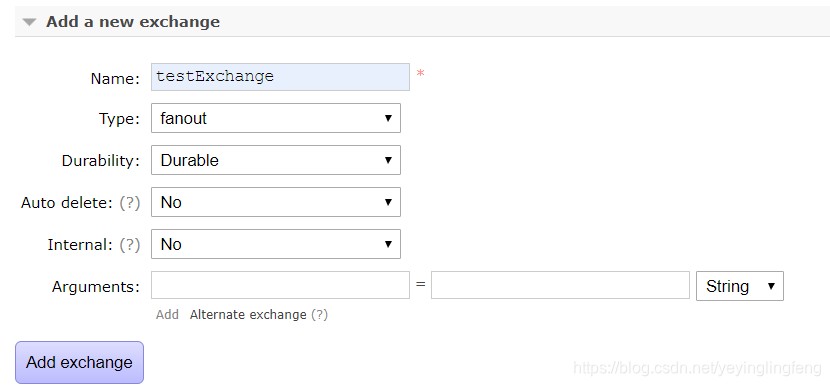Collapse the section using the gray triangle
The image size is (830, 386).
click(x=30, y=22)
